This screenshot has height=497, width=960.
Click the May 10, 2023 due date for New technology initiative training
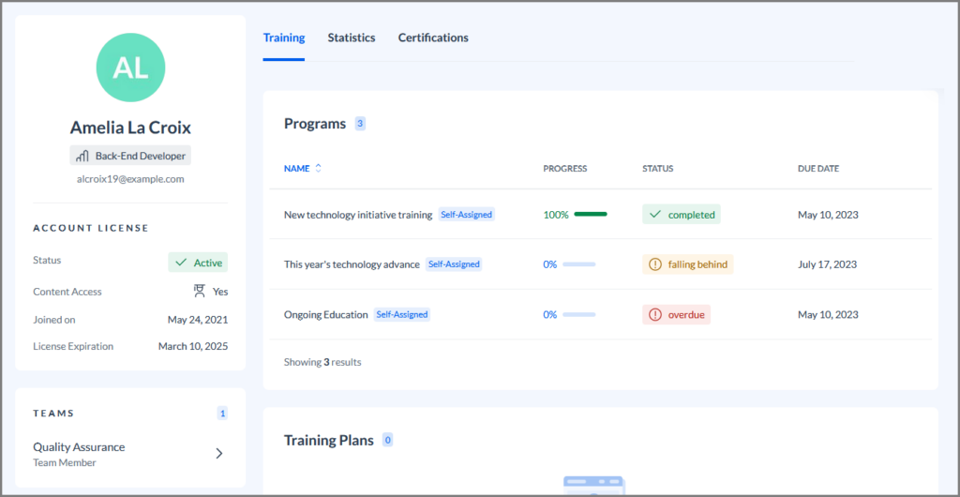click(828, 215)
